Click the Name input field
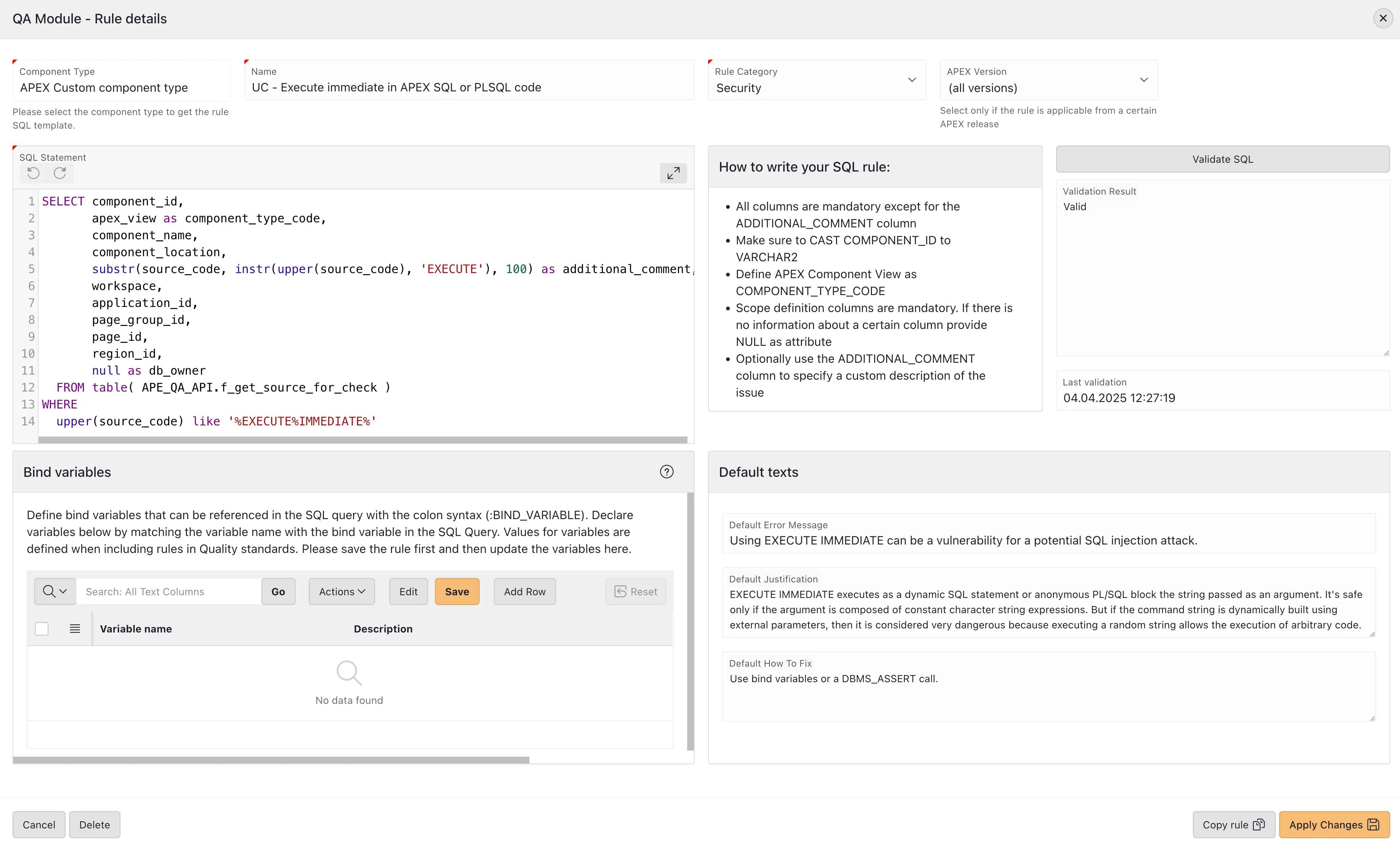Screen dimensions: 1400x846 469,88
